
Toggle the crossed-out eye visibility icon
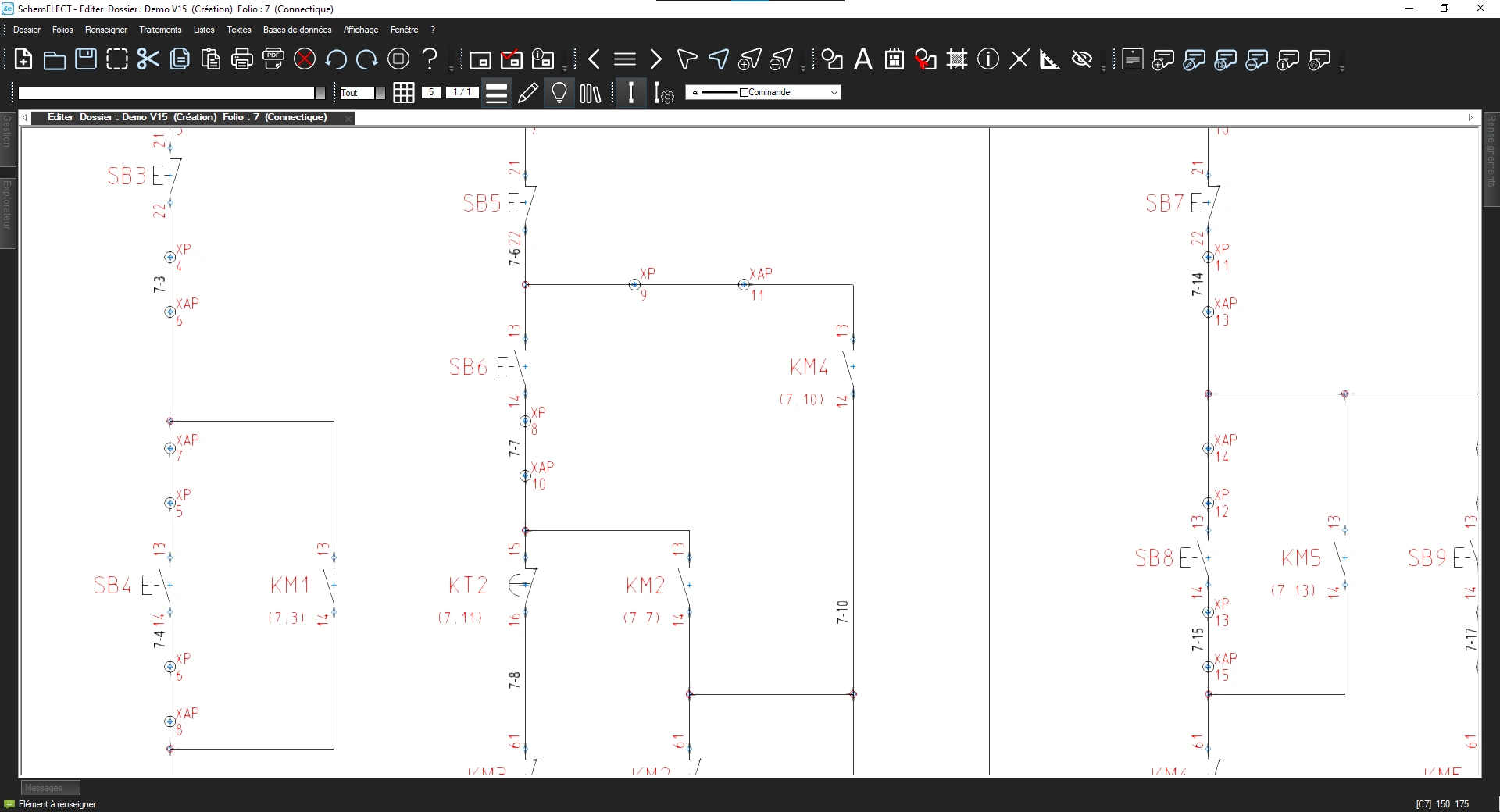pos(1082,59)
